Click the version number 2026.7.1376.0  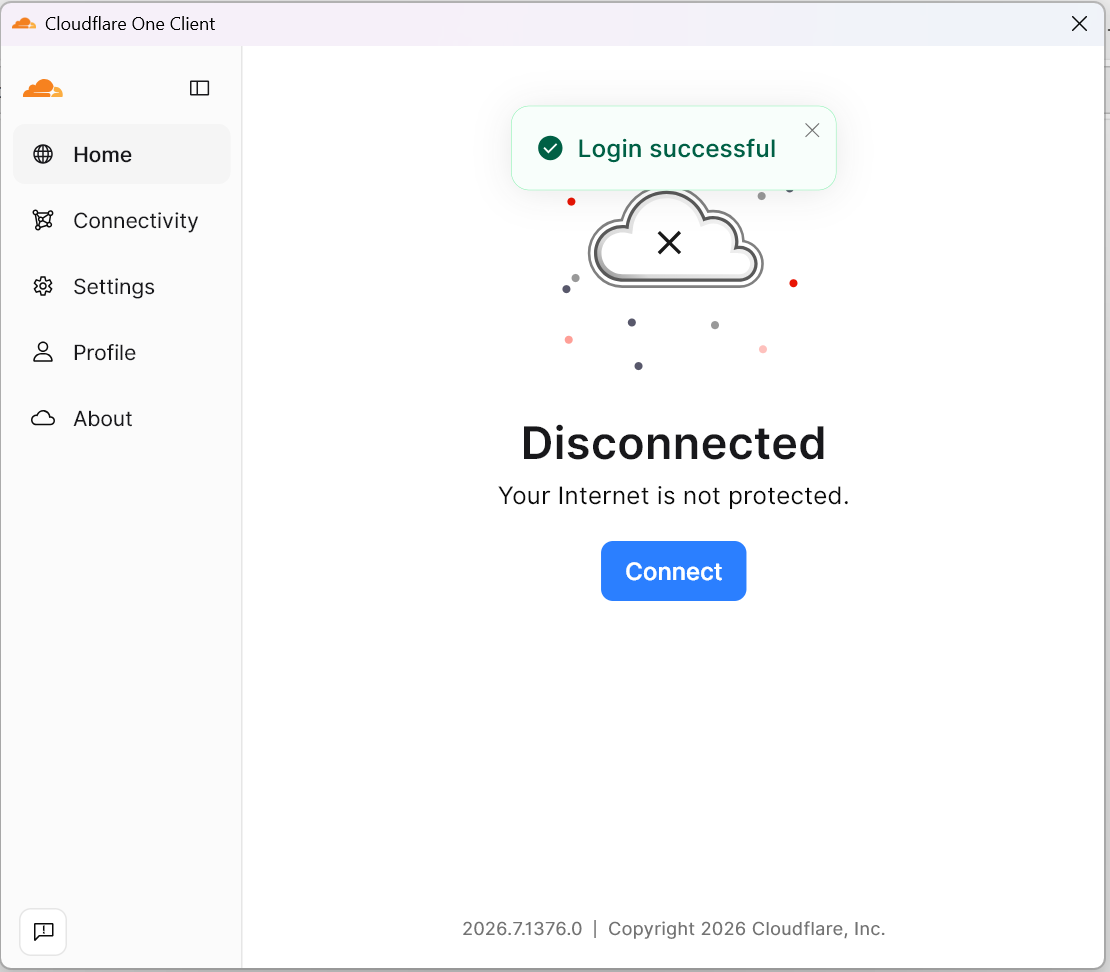pos(522,929)
